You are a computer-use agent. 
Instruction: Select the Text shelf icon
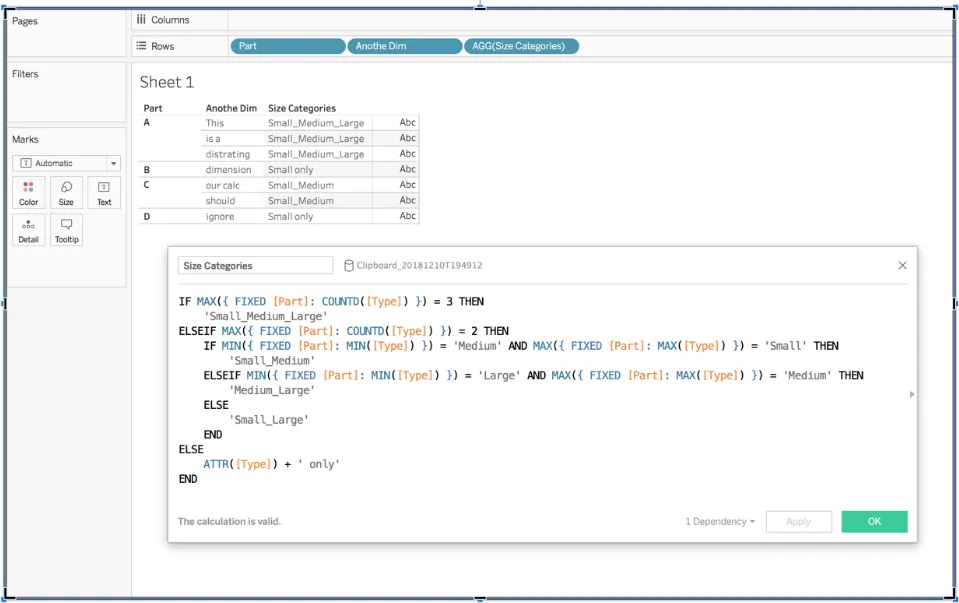click(104, 192)
